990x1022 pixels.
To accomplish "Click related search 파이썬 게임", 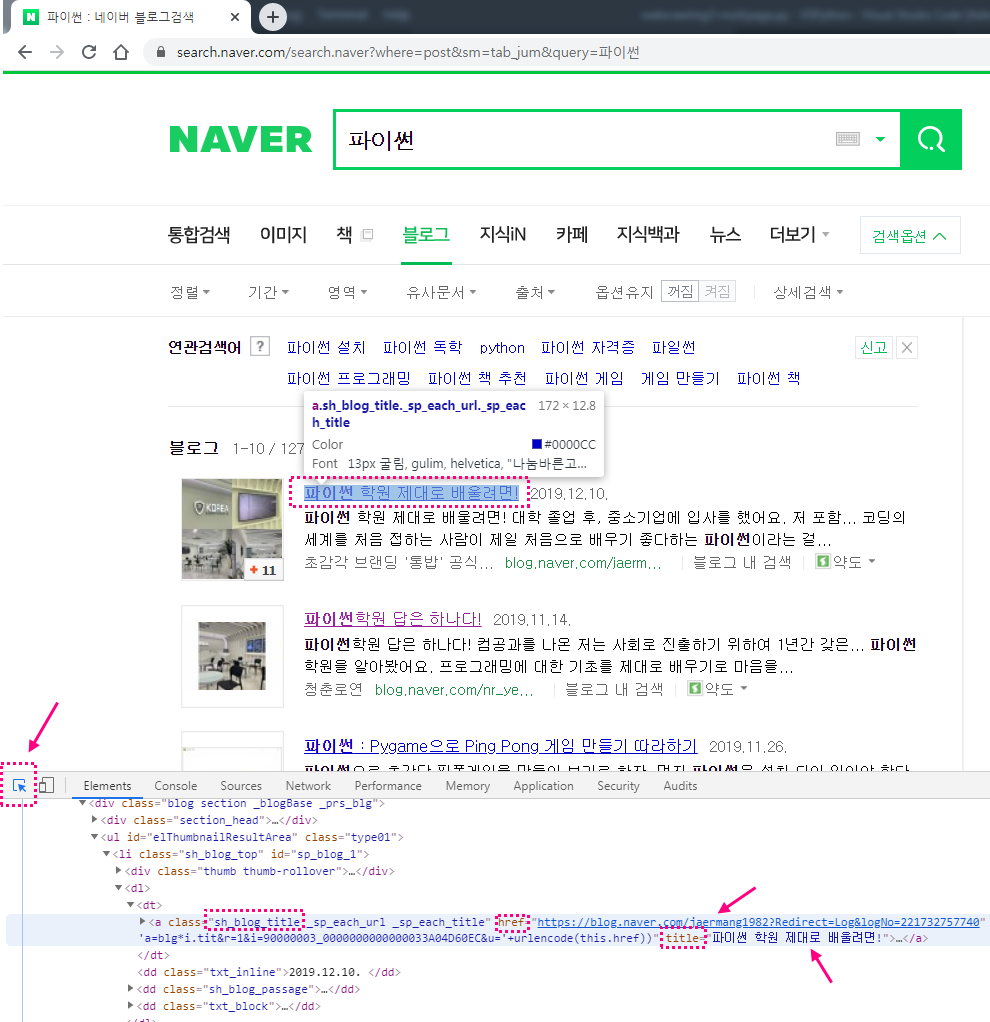I will pos(584,378).
